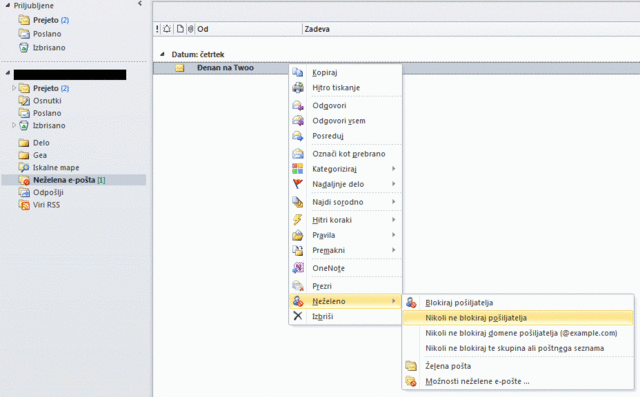Open Izbrisano under Priljubljene favorites
This screenshot has height=397, width=640.
coord(49,47)
